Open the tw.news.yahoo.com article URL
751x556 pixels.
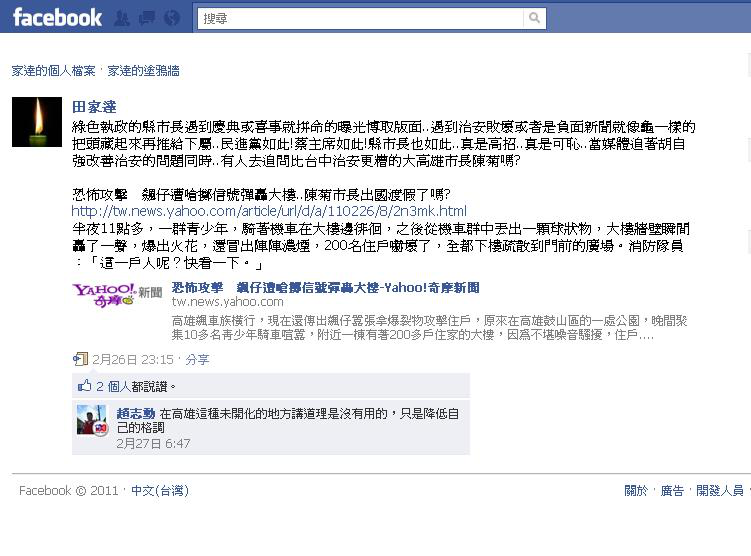click(x=269, y=211)
